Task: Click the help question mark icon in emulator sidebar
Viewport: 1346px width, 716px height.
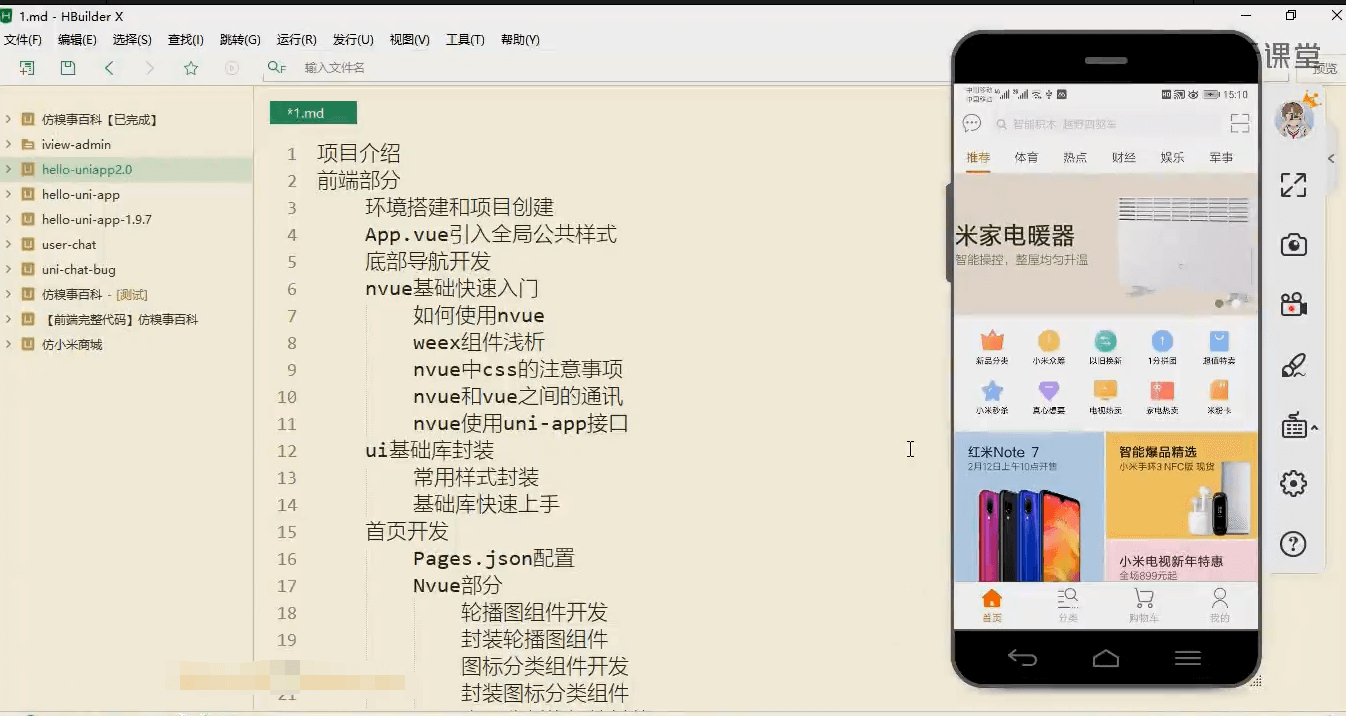Action: 1294,544
